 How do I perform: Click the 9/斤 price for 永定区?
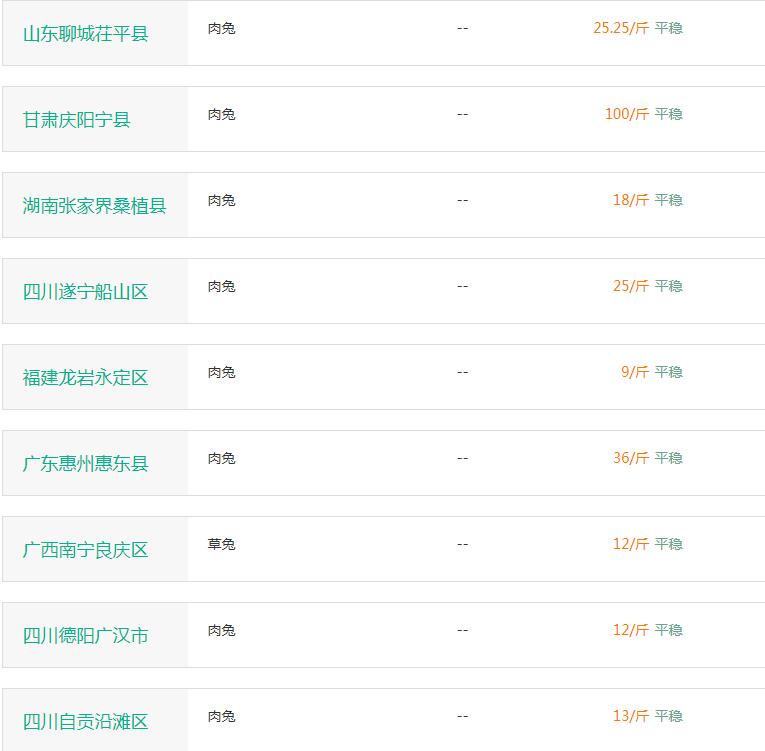tap(635, 372)
